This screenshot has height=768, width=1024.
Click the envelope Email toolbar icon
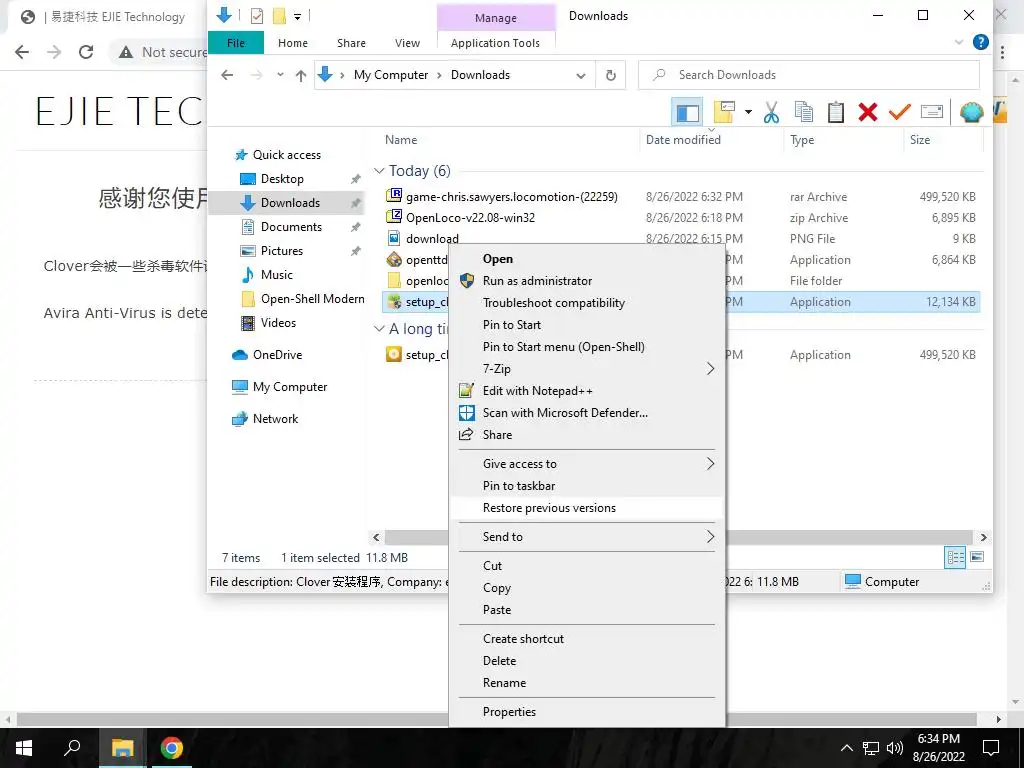point(932,112)
